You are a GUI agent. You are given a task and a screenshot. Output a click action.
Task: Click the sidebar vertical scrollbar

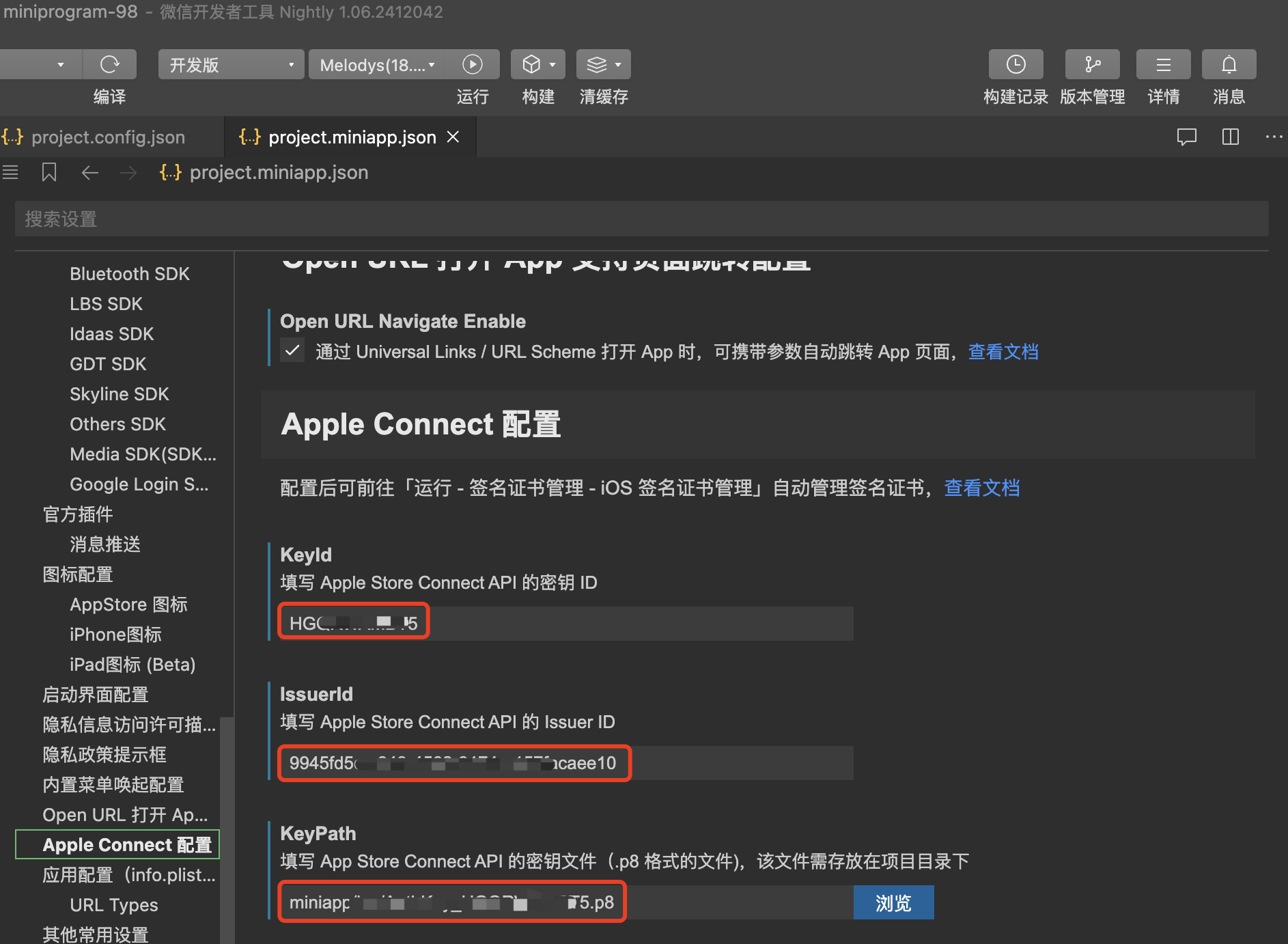point(227,830)
